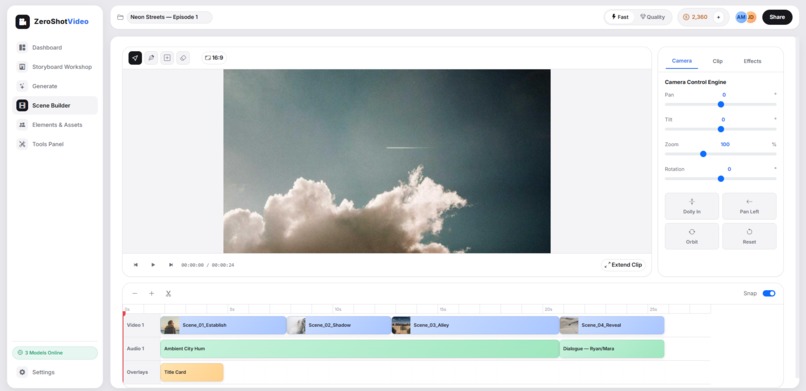Skip to the previous frame
Image resolution: width=806 pixels, height=391 pixels.
[136, 265]
